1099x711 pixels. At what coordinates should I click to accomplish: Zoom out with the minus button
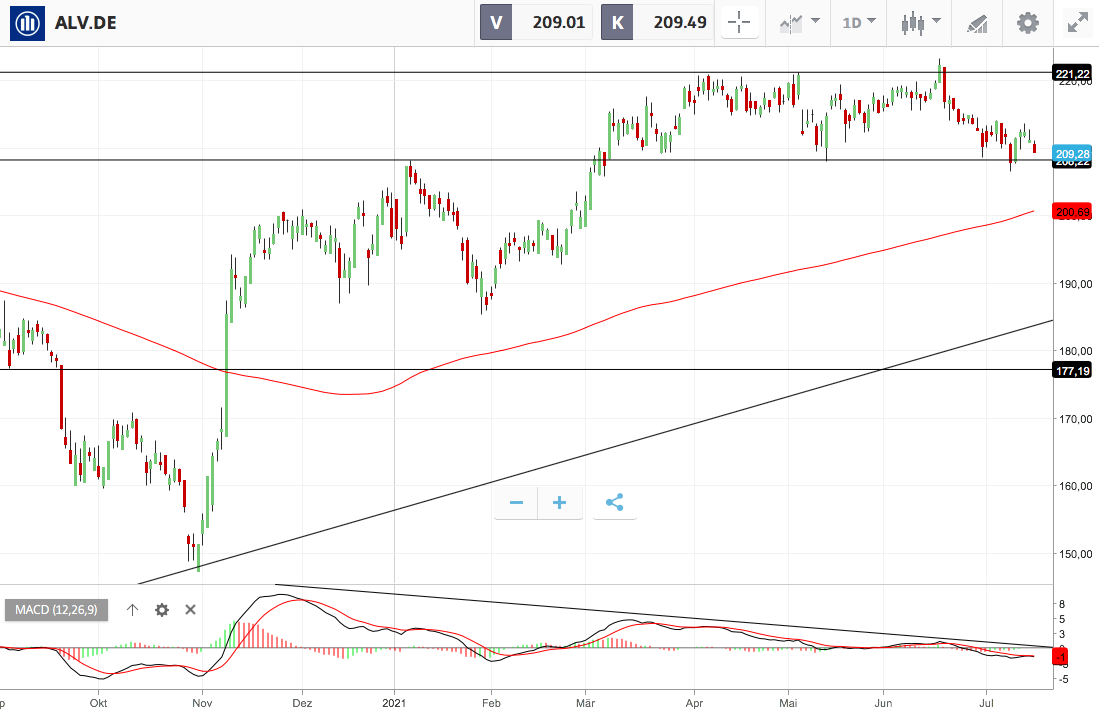516,503
